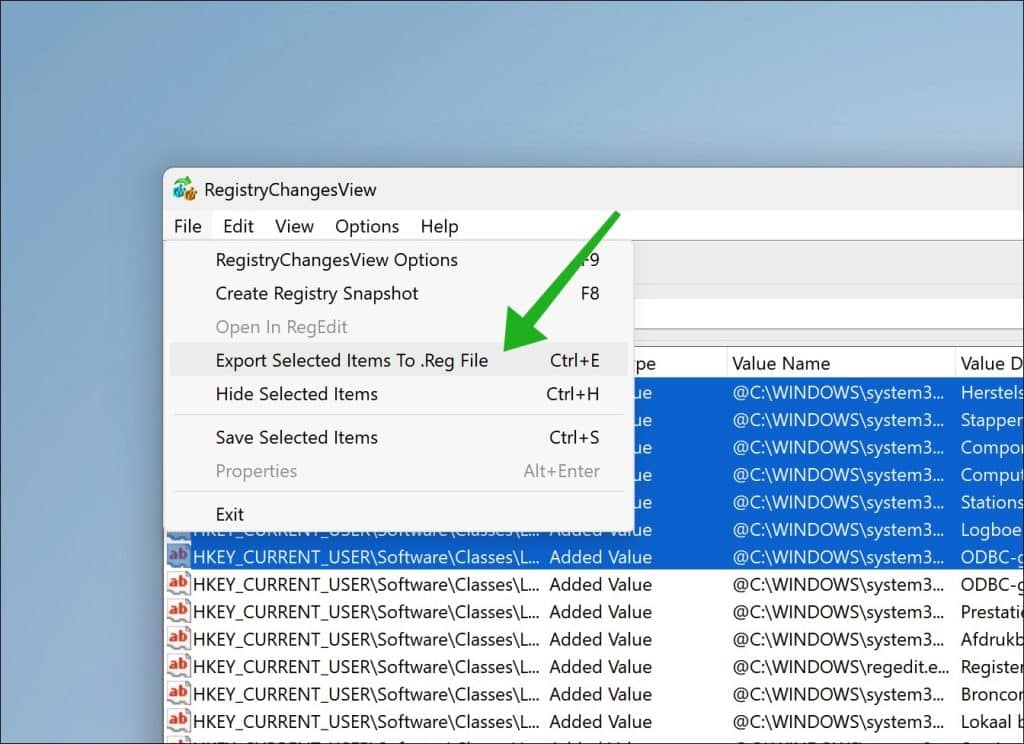Click the ab icon in the Afdrukb row
Viewport: 1024px width, 744px height.
tap(178, 638)
